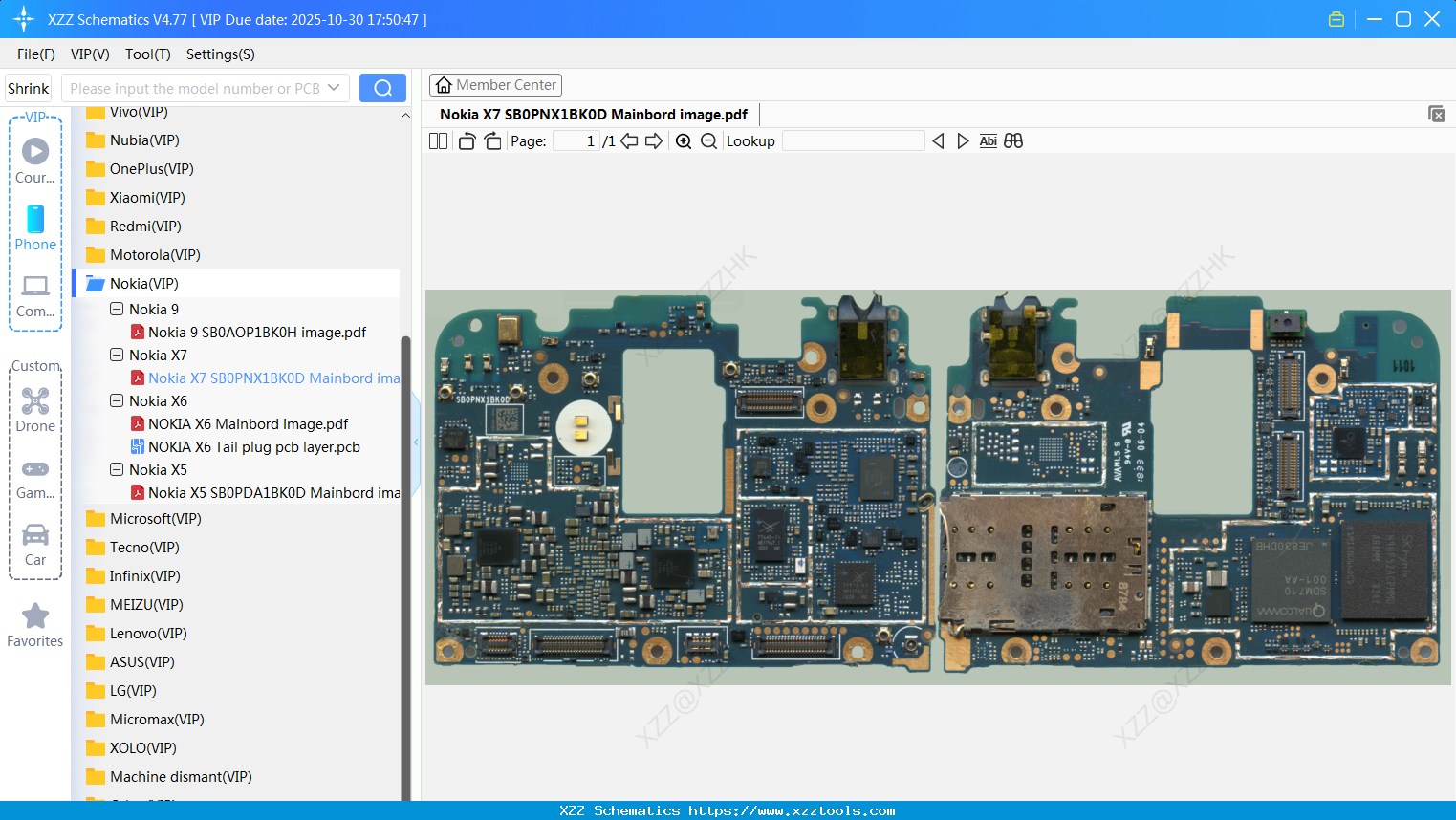Zoom in on the mainboard image
The height and width of the screenshot is (820, 1456).
684,140
